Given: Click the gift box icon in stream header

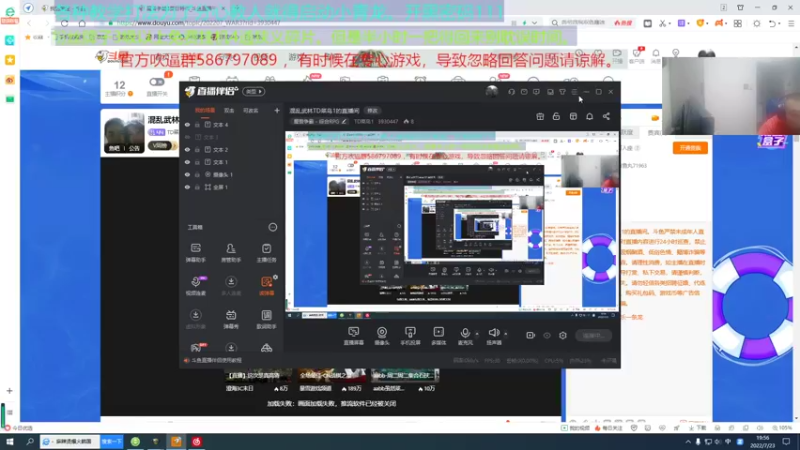Looking at the screenshot, I should click(540, 116).
